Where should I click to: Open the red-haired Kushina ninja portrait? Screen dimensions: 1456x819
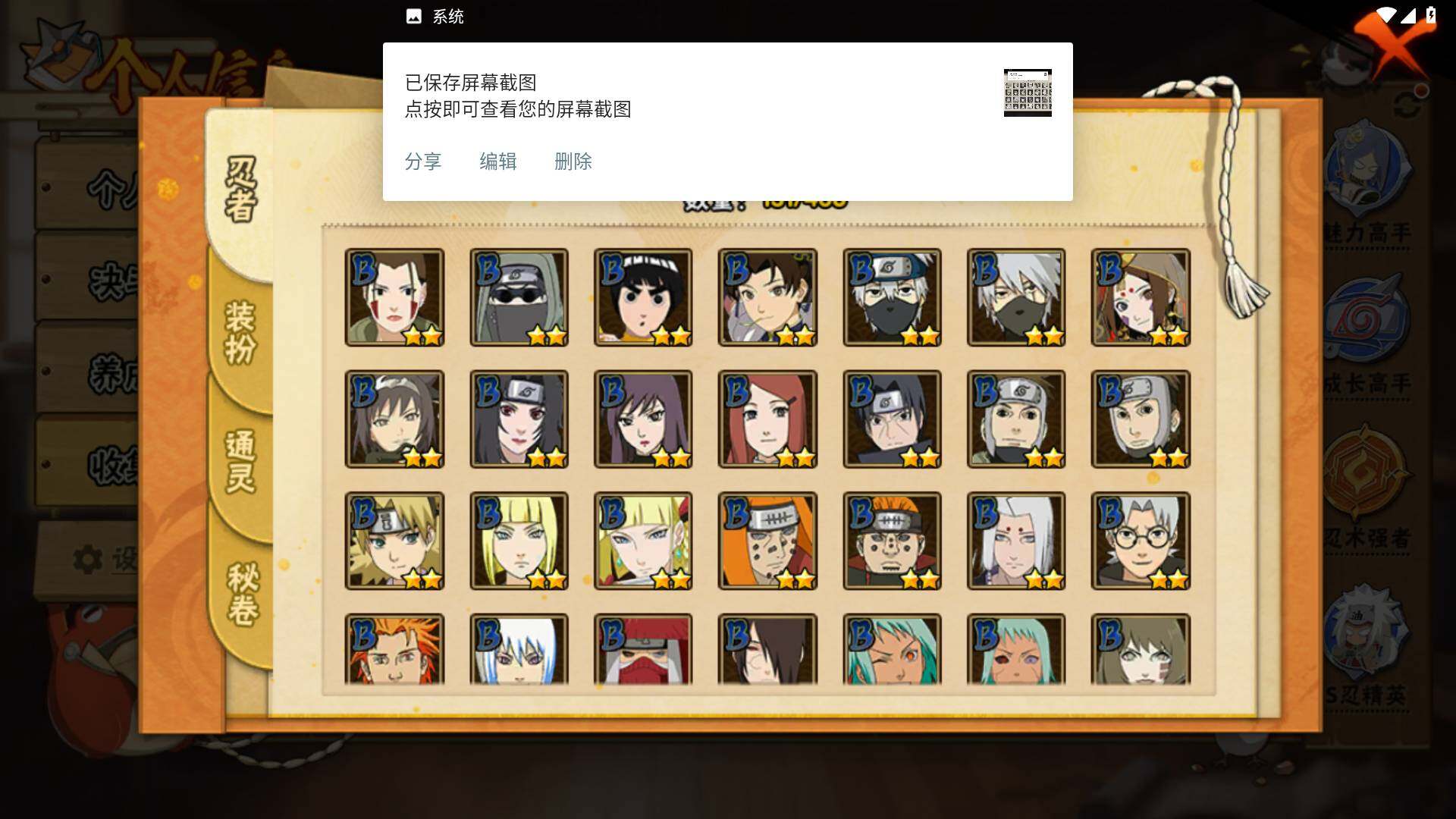[x=767, y=419]
